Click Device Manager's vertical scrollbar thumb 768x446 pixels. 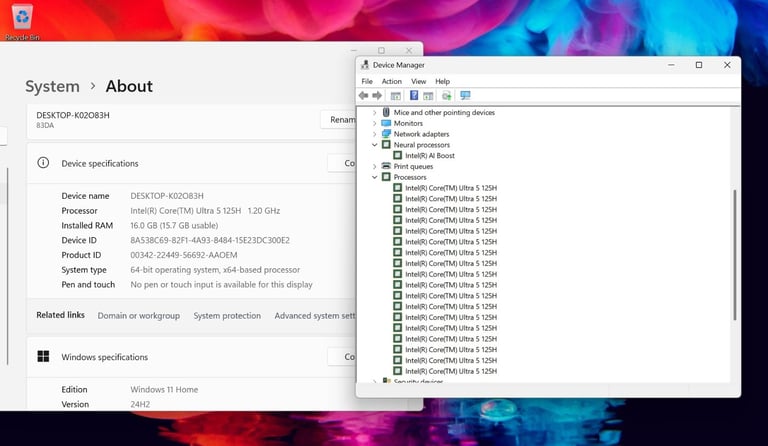(x=735, y=255)
